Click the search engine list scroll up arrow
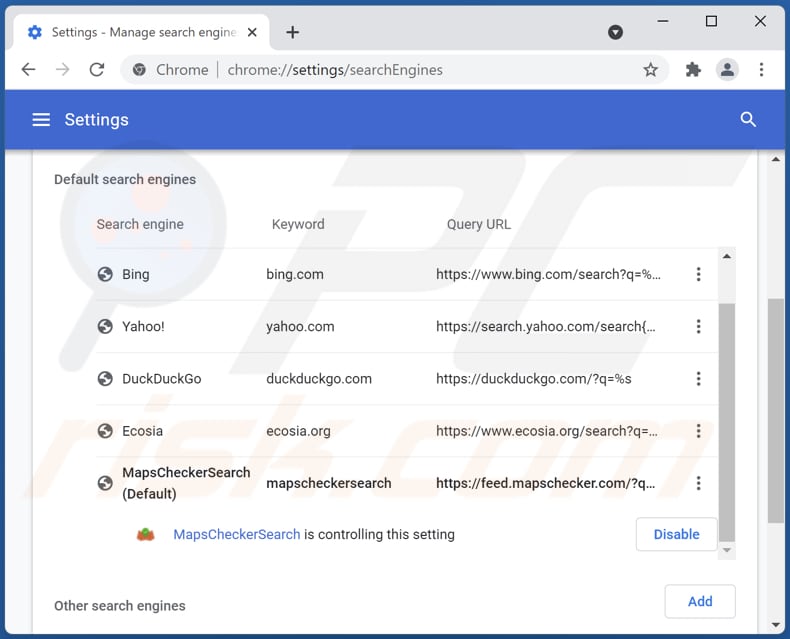The height and width of the screenshot is (639, 790). pos(727,257)
